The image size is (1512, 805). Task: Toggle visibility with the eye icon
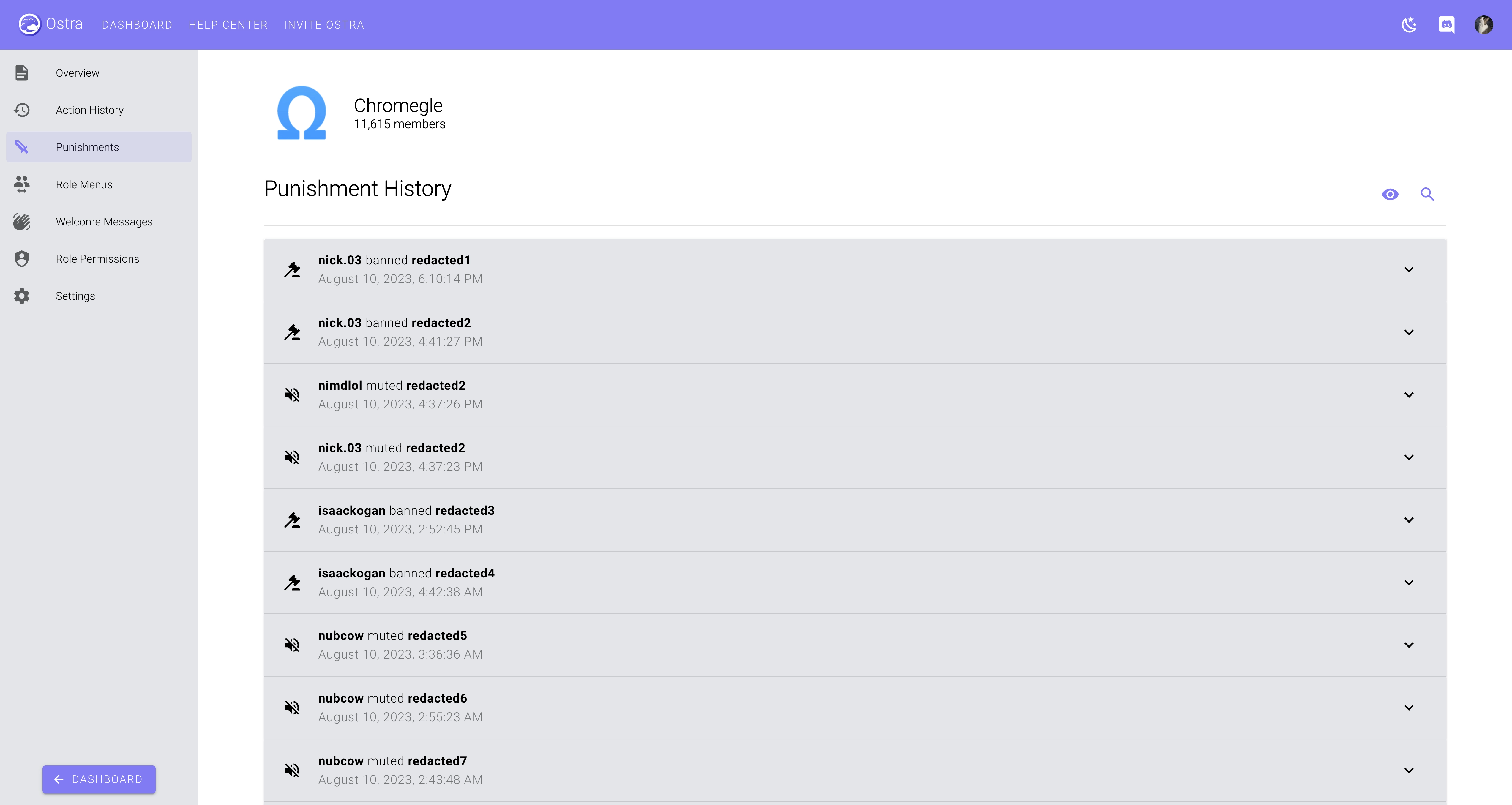[x=1391, y=194]
